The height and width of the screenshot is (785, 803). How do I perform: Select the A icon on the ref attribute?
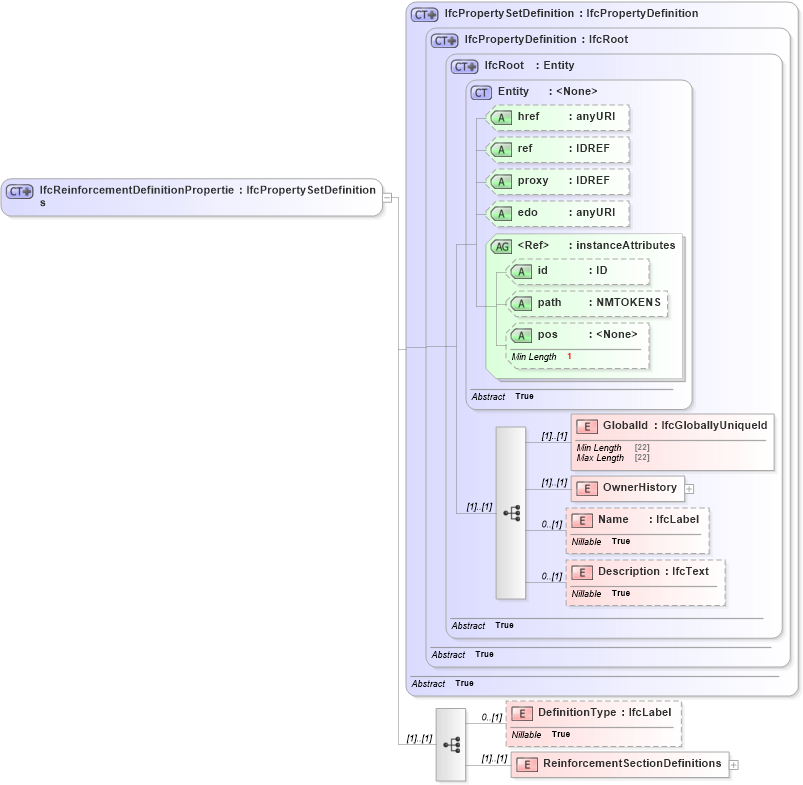501,149
